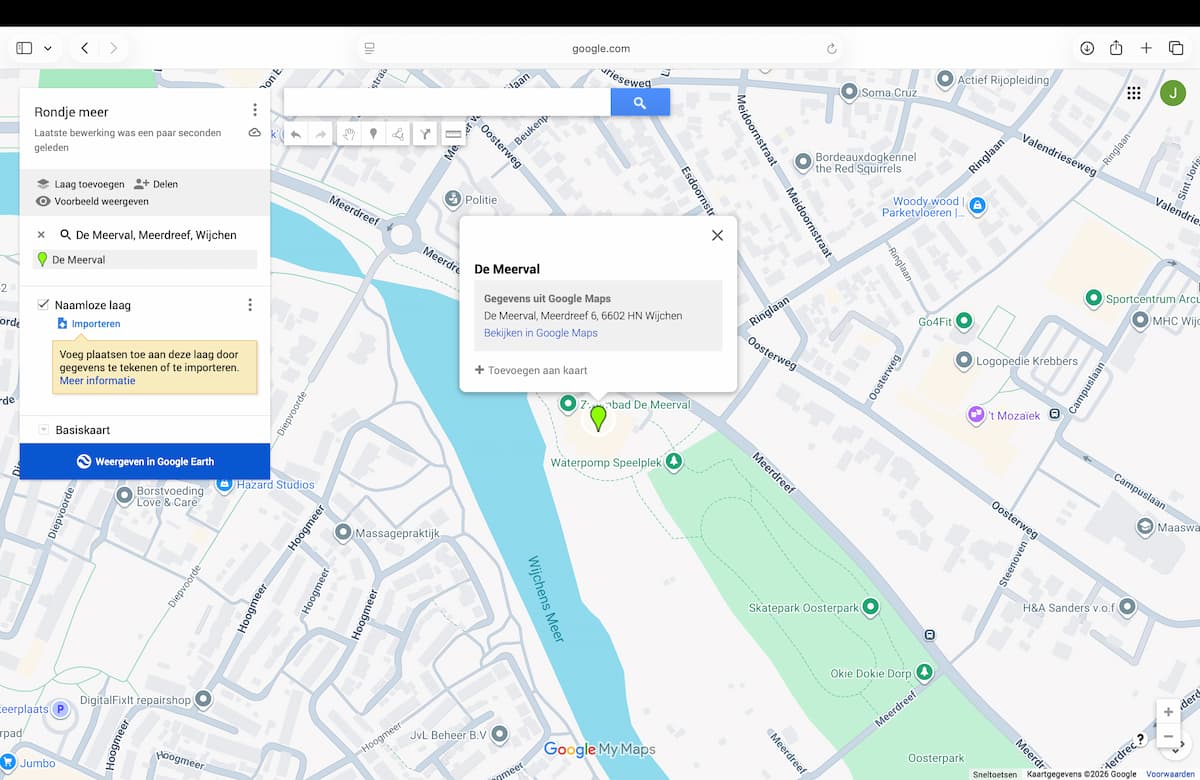Screen dimensions: 1200x780
Task: Zoom in with the plus button
Action: [x=1168, y=712]
